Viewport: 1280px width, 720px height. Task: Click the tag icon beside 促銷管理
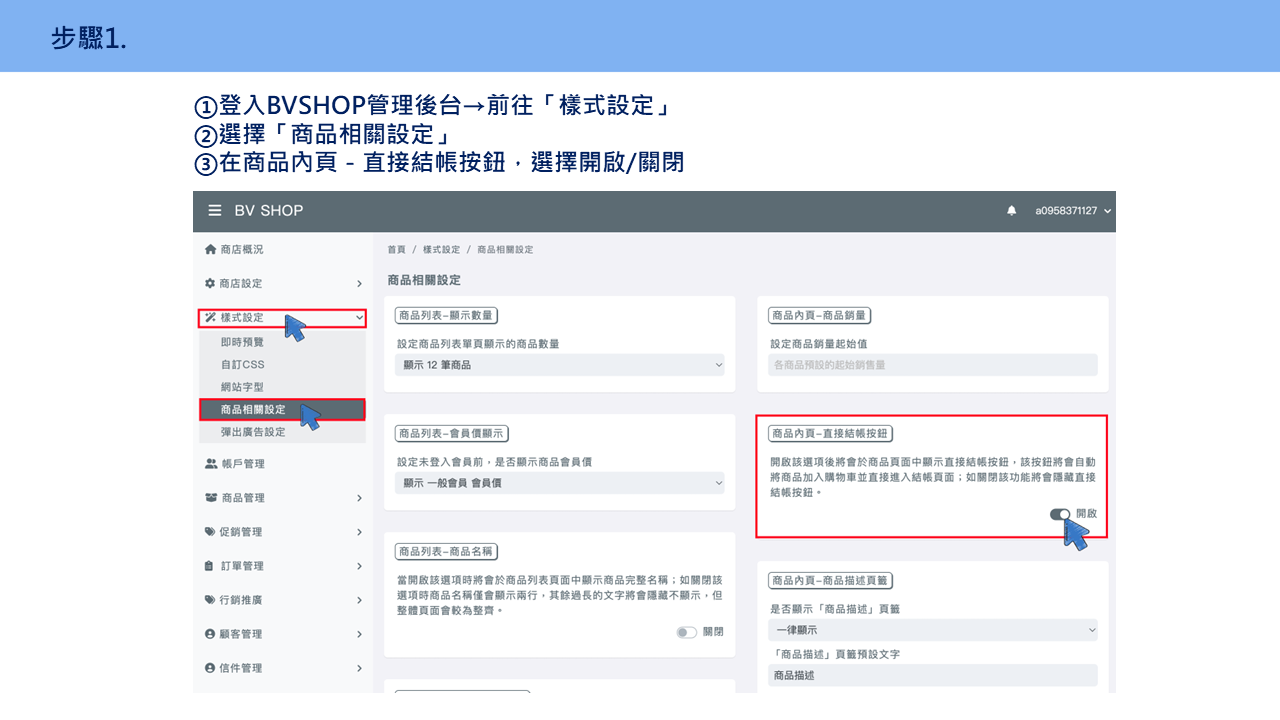[x=210, y=531]
